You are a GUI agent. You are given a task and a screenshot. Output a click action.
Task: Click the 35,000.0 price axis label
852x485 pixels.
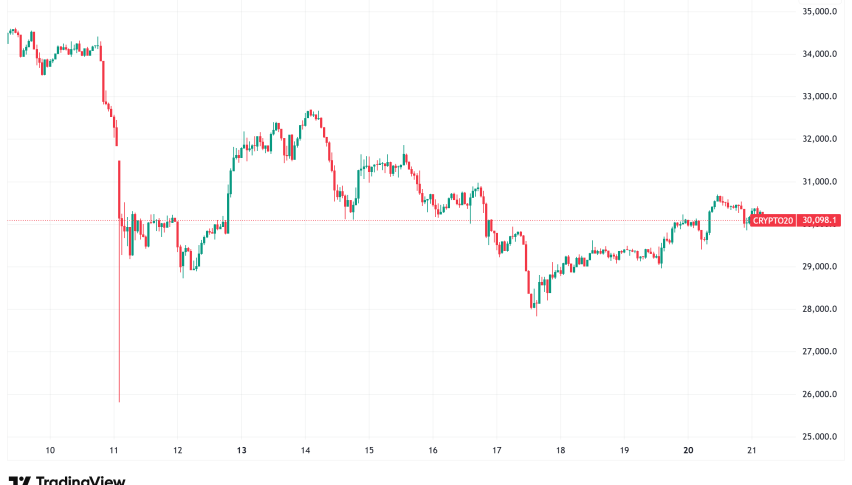coord(820,13)
